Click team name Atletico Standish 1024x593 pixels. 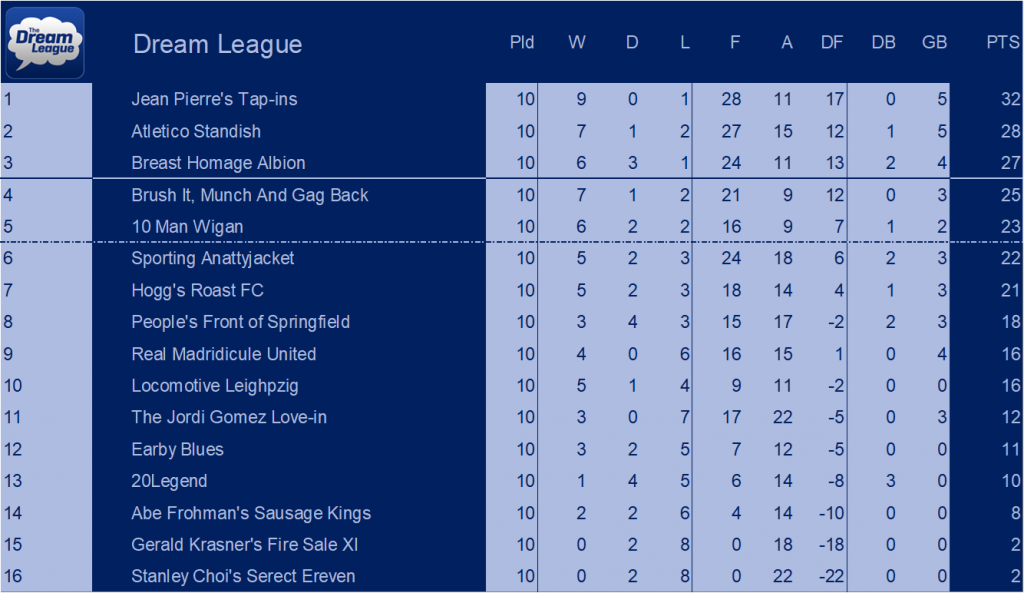(x=196, y=131)
